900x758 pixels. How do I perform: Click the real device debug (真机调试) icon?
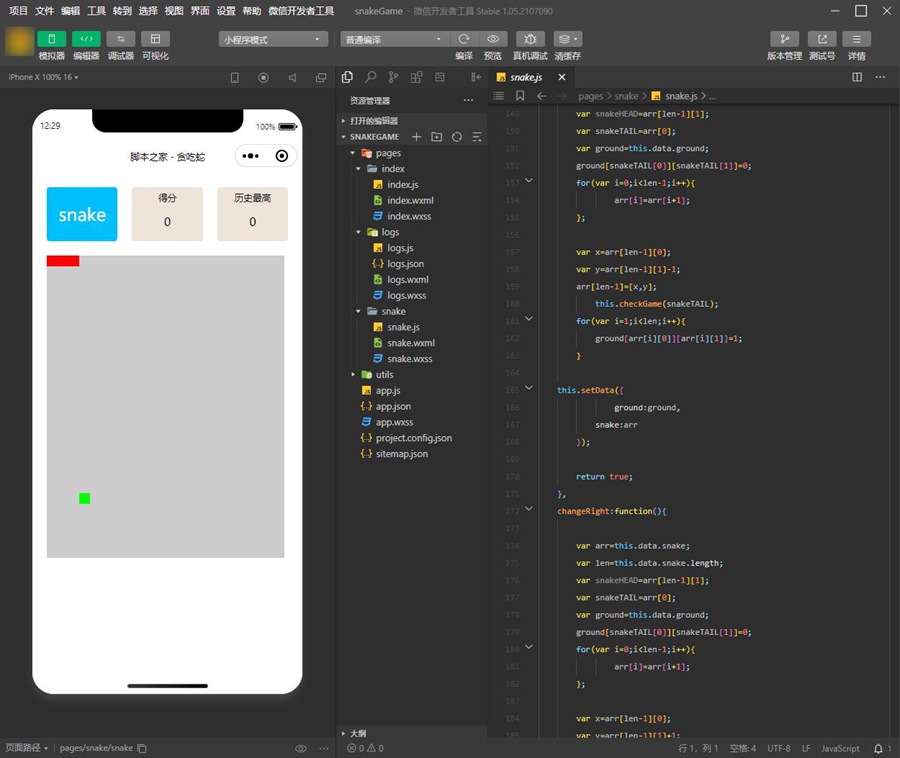pos(530,39)
